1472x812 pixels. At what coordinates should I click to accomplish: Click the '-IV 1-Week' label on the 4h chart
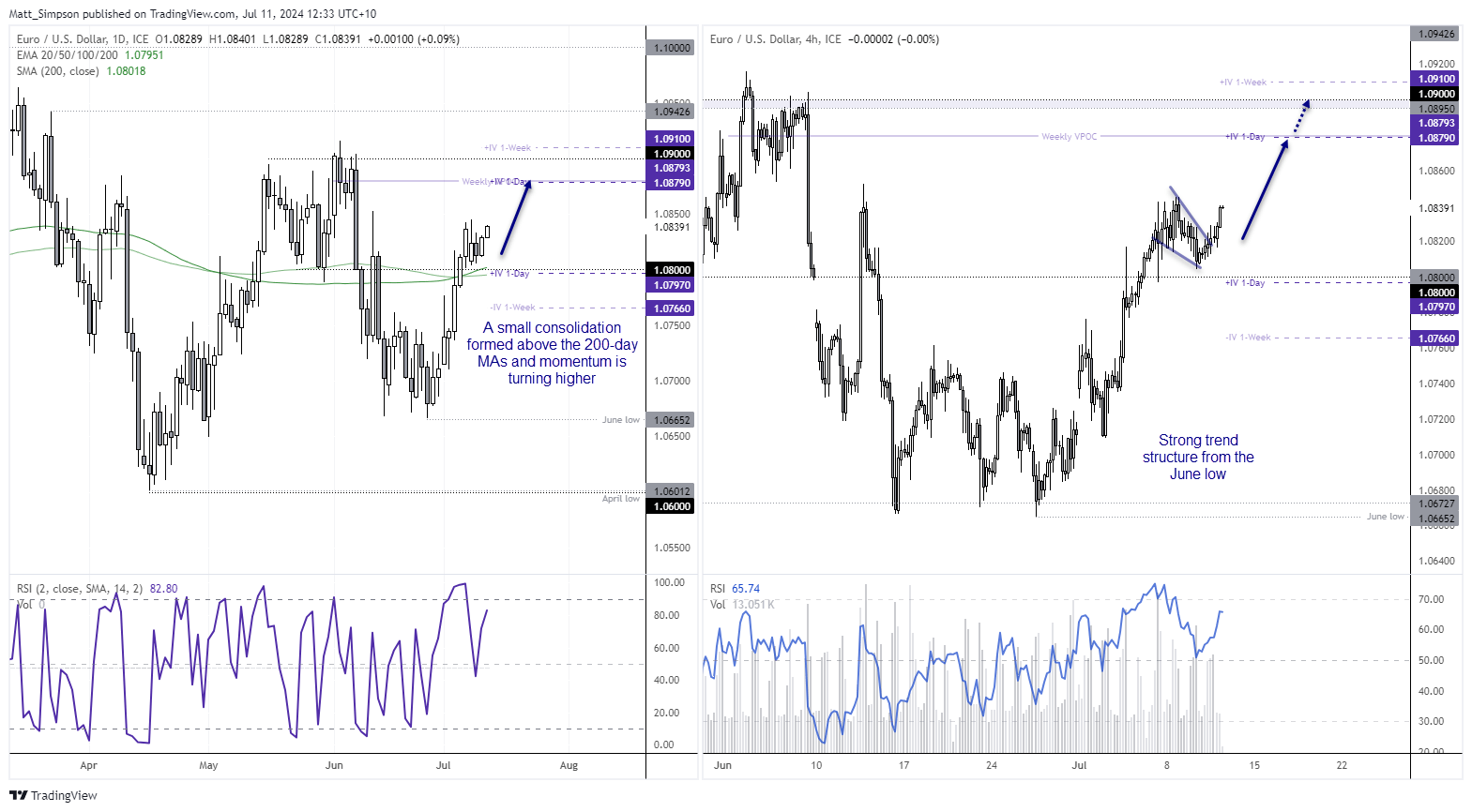1248,338
